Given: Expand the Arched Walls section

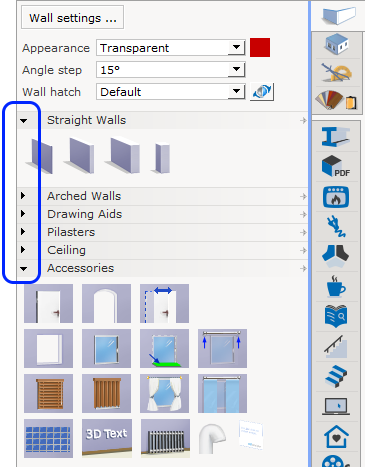Looking at the screenshot, I should [x=23, y=196].
